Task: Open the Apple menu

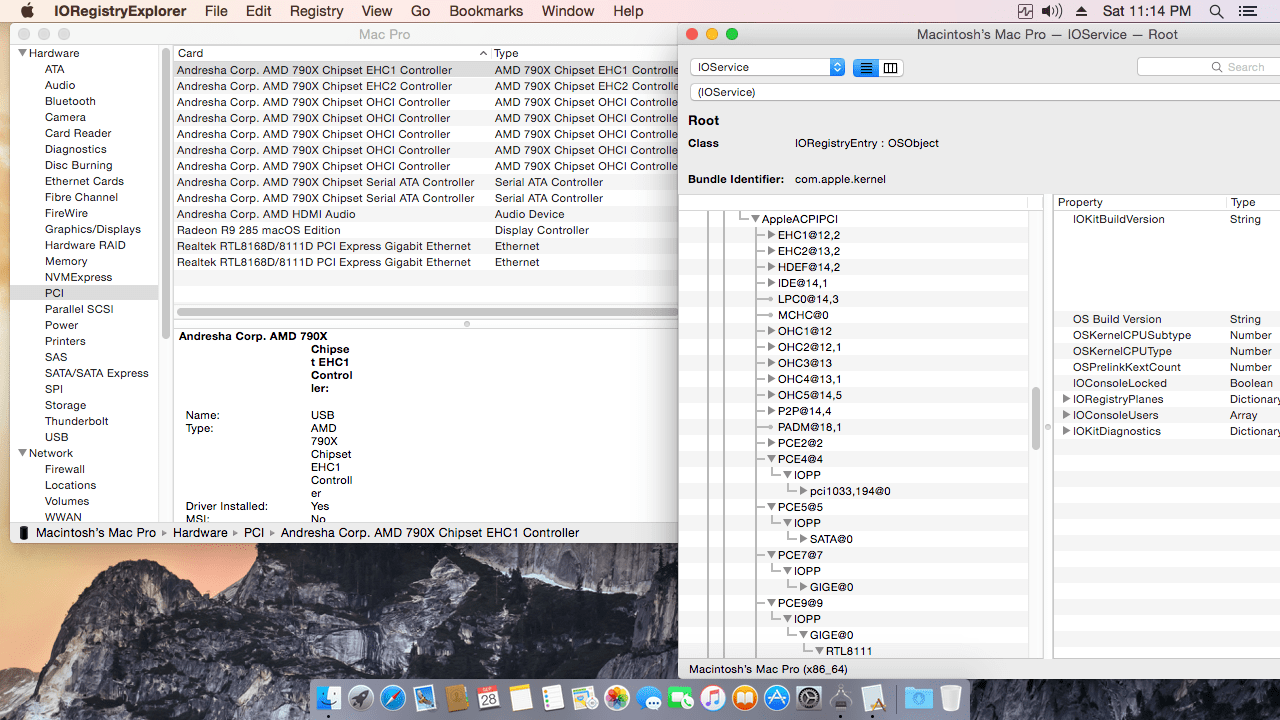Action: click(27, 11)
